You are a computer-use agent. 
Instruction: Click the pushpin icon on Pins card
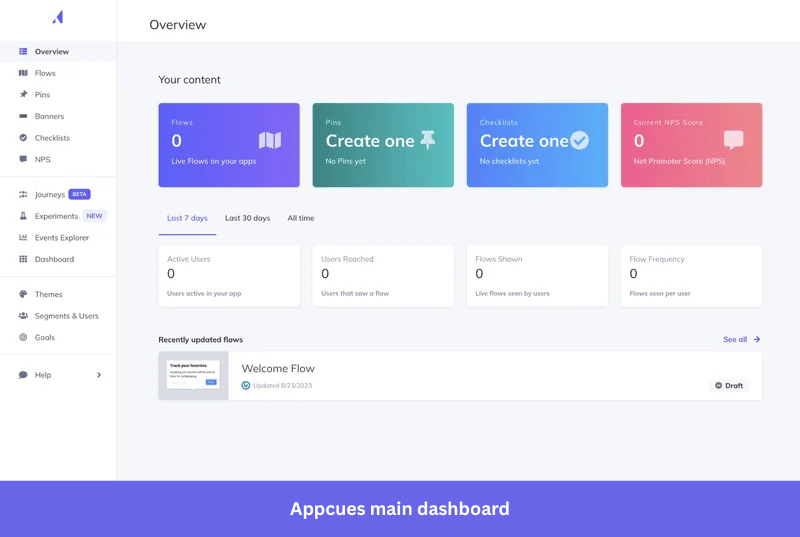(x=428, y=140)
